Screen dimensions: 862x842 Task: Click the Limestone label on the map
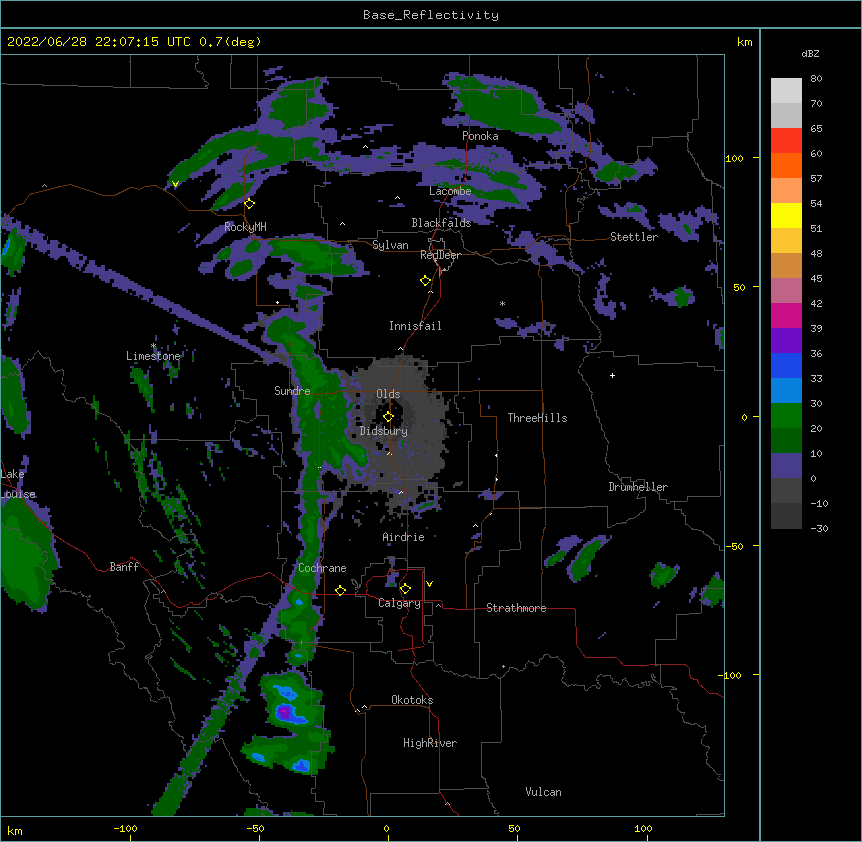point(153,356)
